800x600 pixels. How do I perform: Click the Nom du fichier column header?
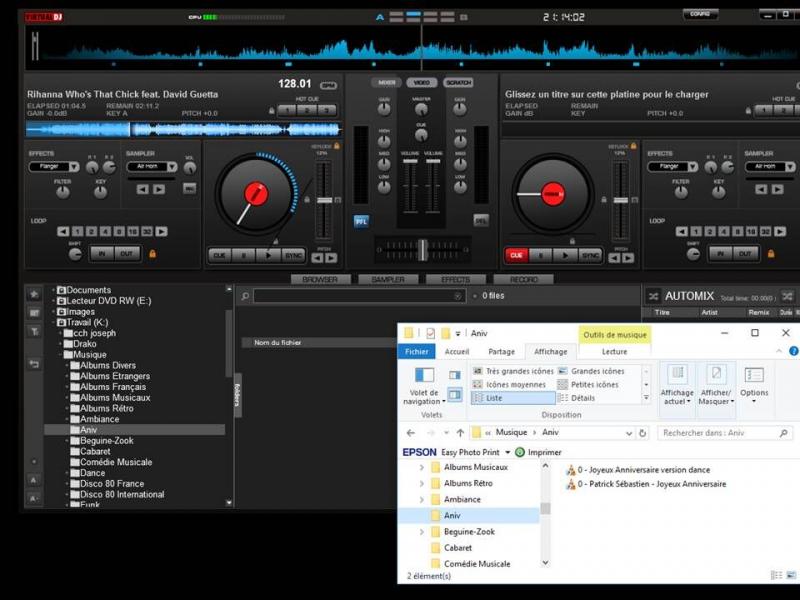click(x=278, y=342)
